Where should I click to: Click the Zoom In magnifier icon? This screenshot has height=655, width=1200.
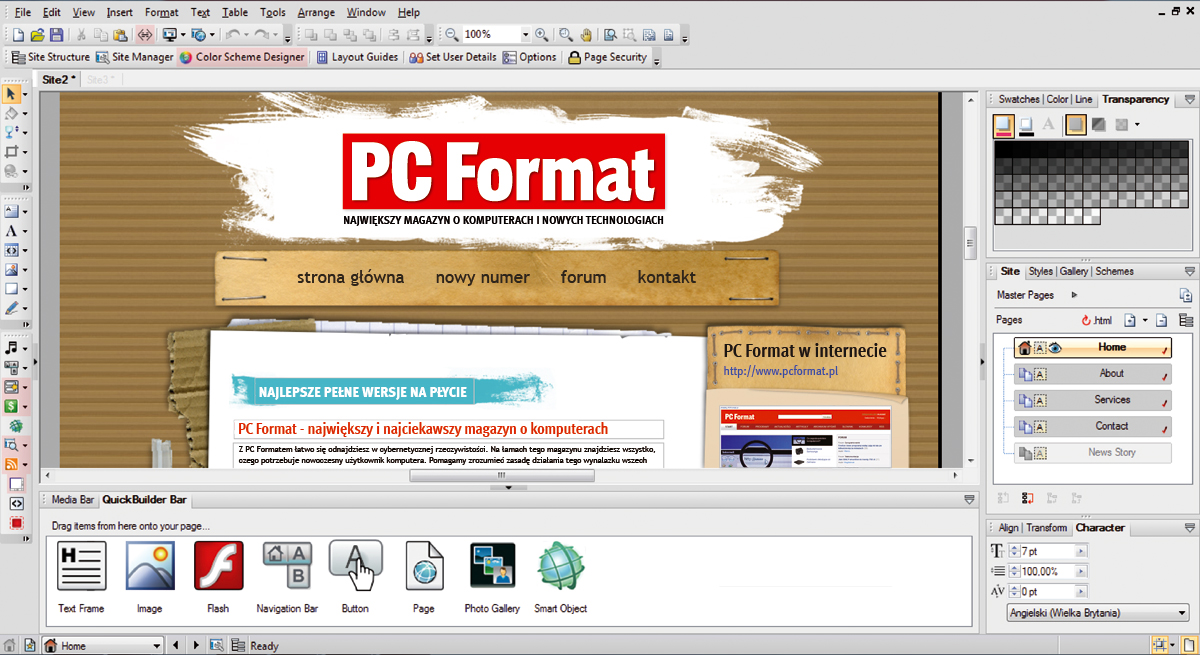(x=541, y=35)
